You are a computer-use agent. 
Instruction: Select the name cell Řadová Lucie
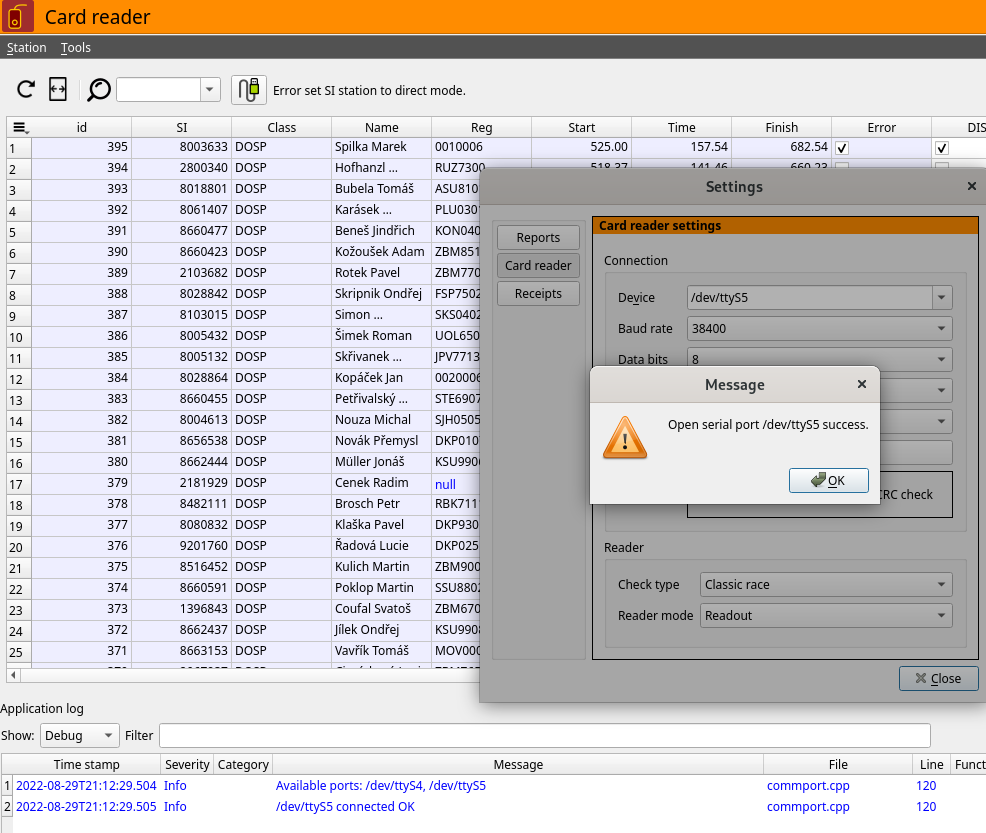pyautogui.click(x=381, y=546)
